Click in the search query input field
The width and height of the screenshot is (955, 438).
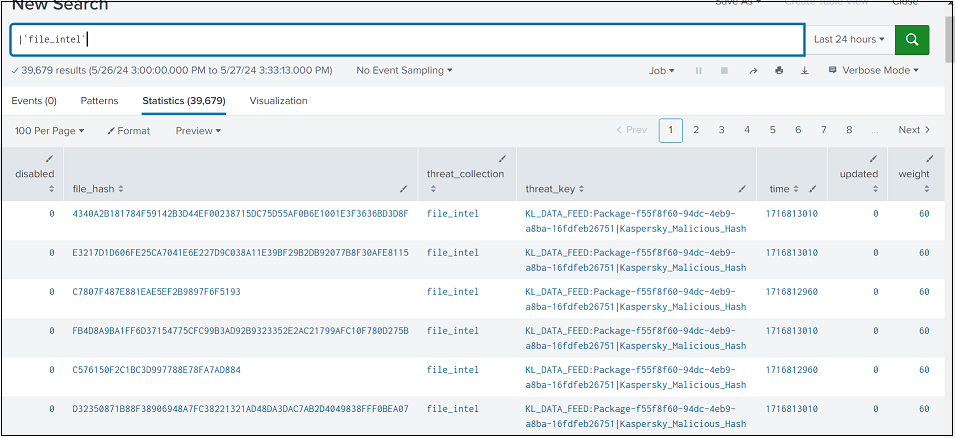[x=400, y=39]
